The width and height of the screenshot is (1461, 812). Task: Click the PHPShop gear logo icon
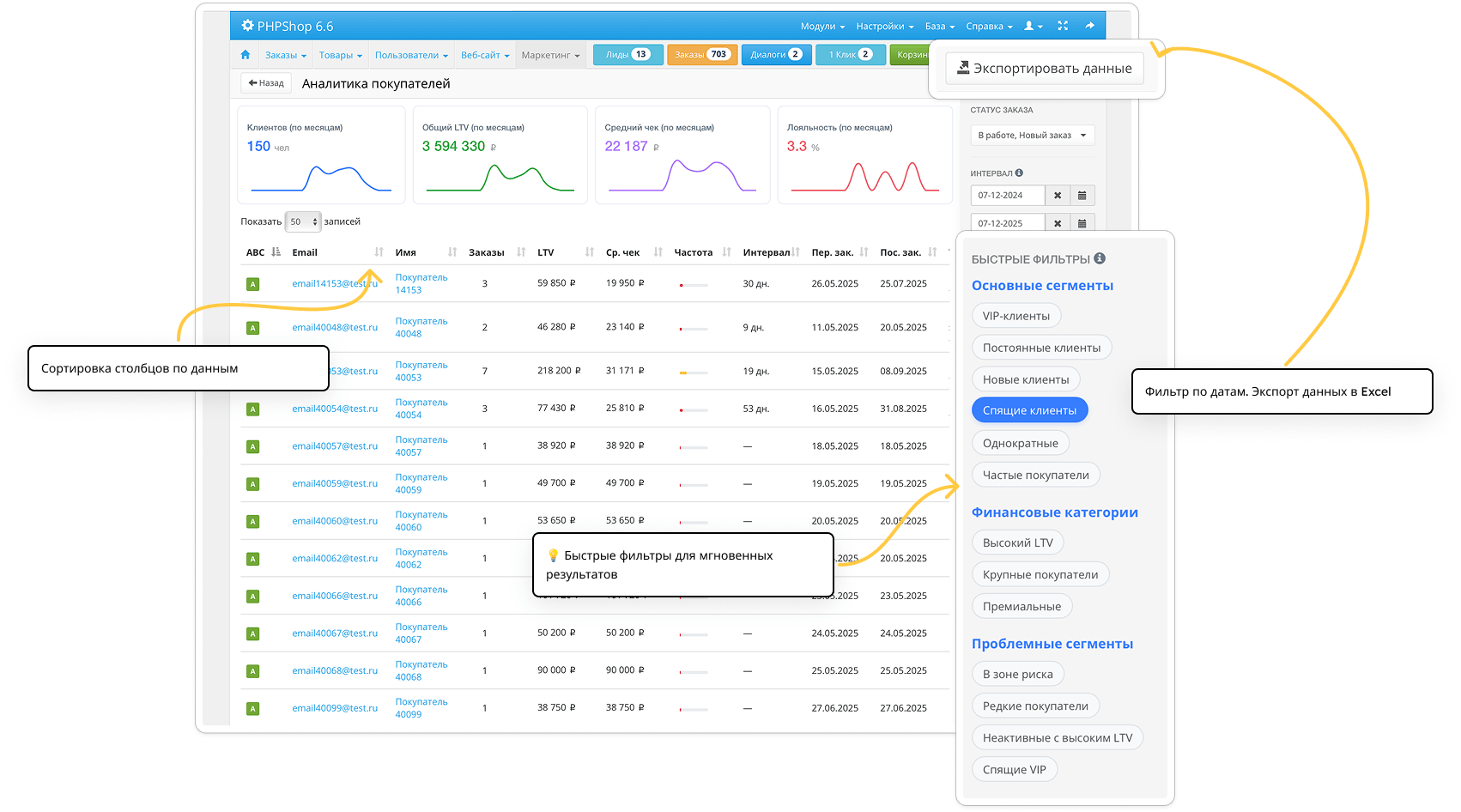tap(247, 26)
